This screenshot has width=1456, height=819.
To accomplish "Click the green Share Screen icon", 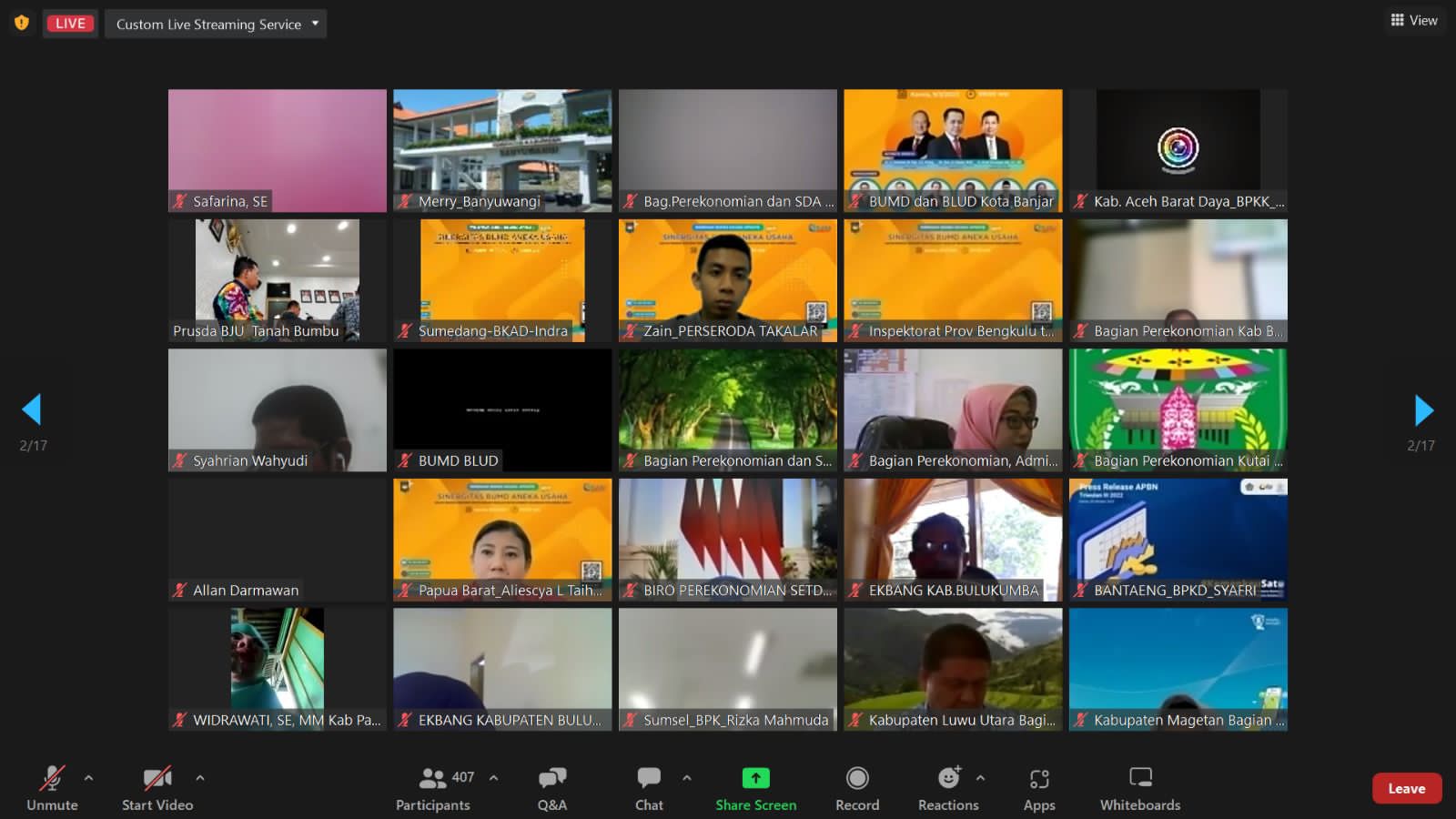I will [x=755, y=778].
